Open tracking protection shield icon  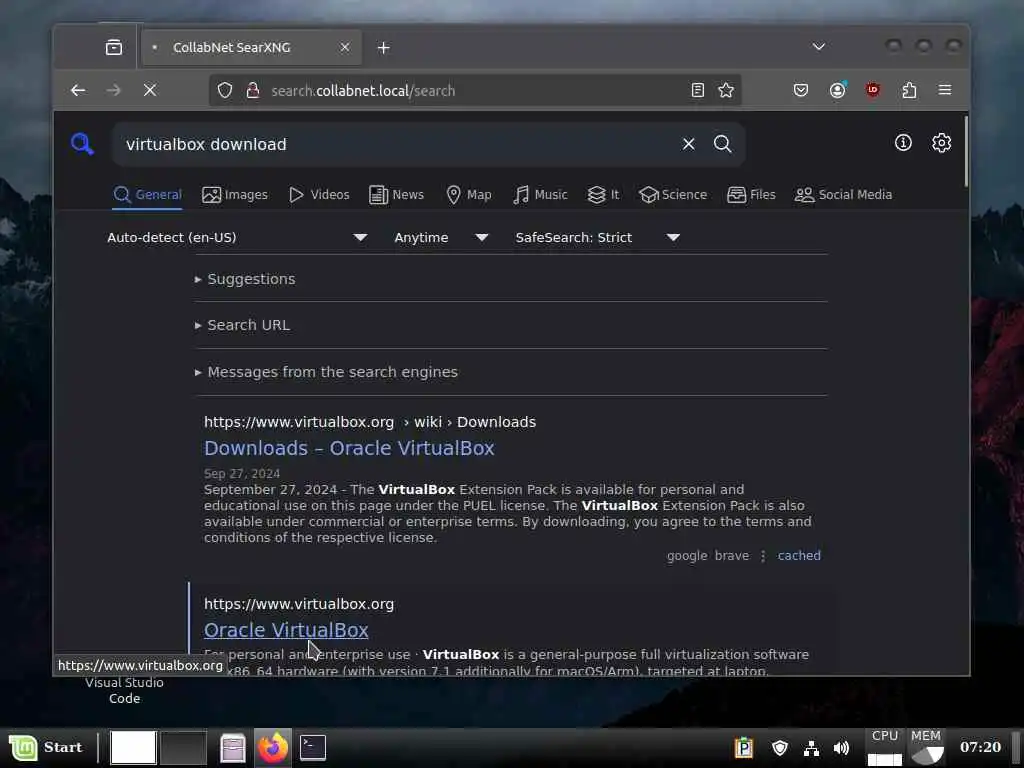[225, 90]
